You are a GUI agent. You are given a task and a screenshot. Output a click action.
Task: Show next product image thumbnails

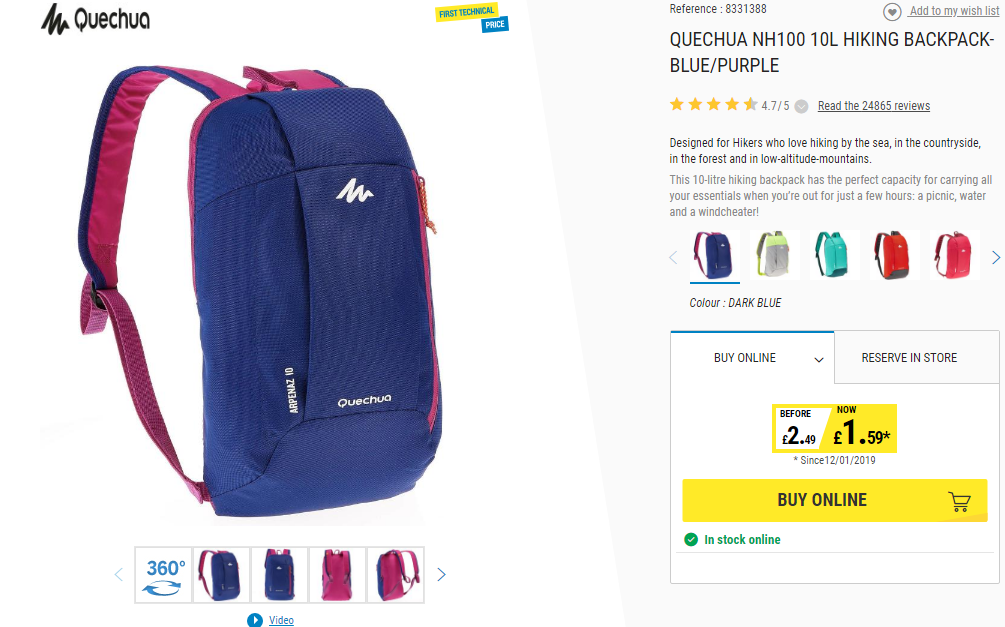441,574
